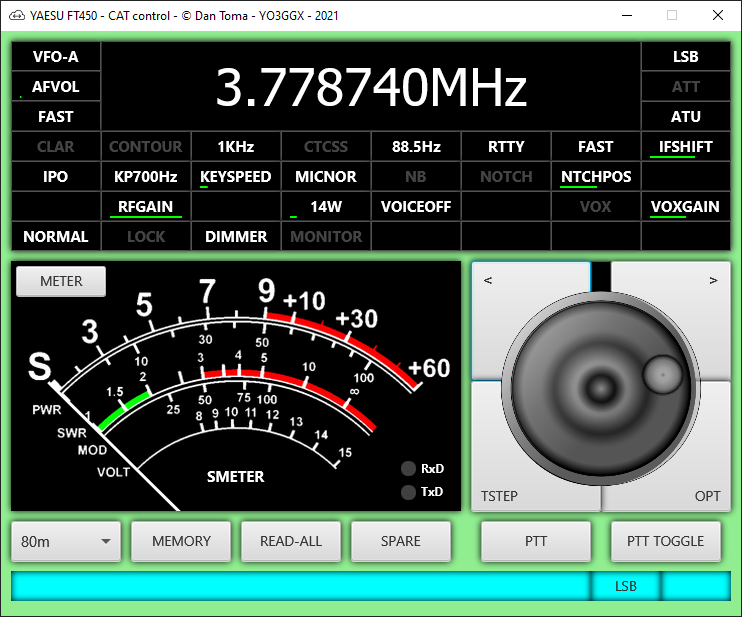Click the PTT button
742x617 pixels.
pos(536,541)
